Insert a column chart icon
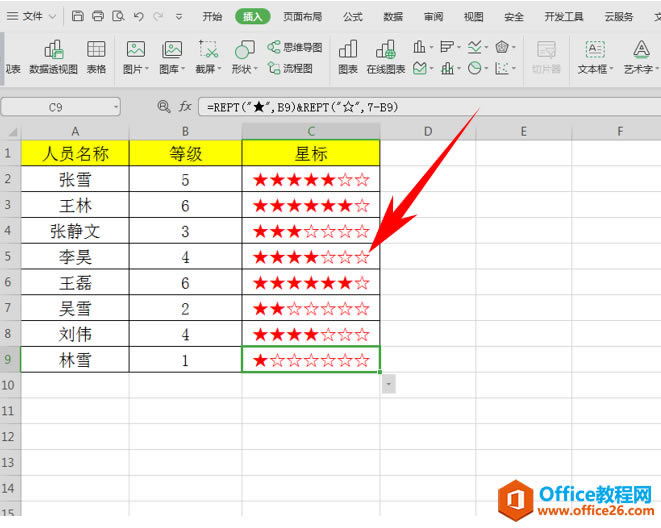The width and height of the screenshot is (661, 528). pyautogui.click(x=419, y=47)
